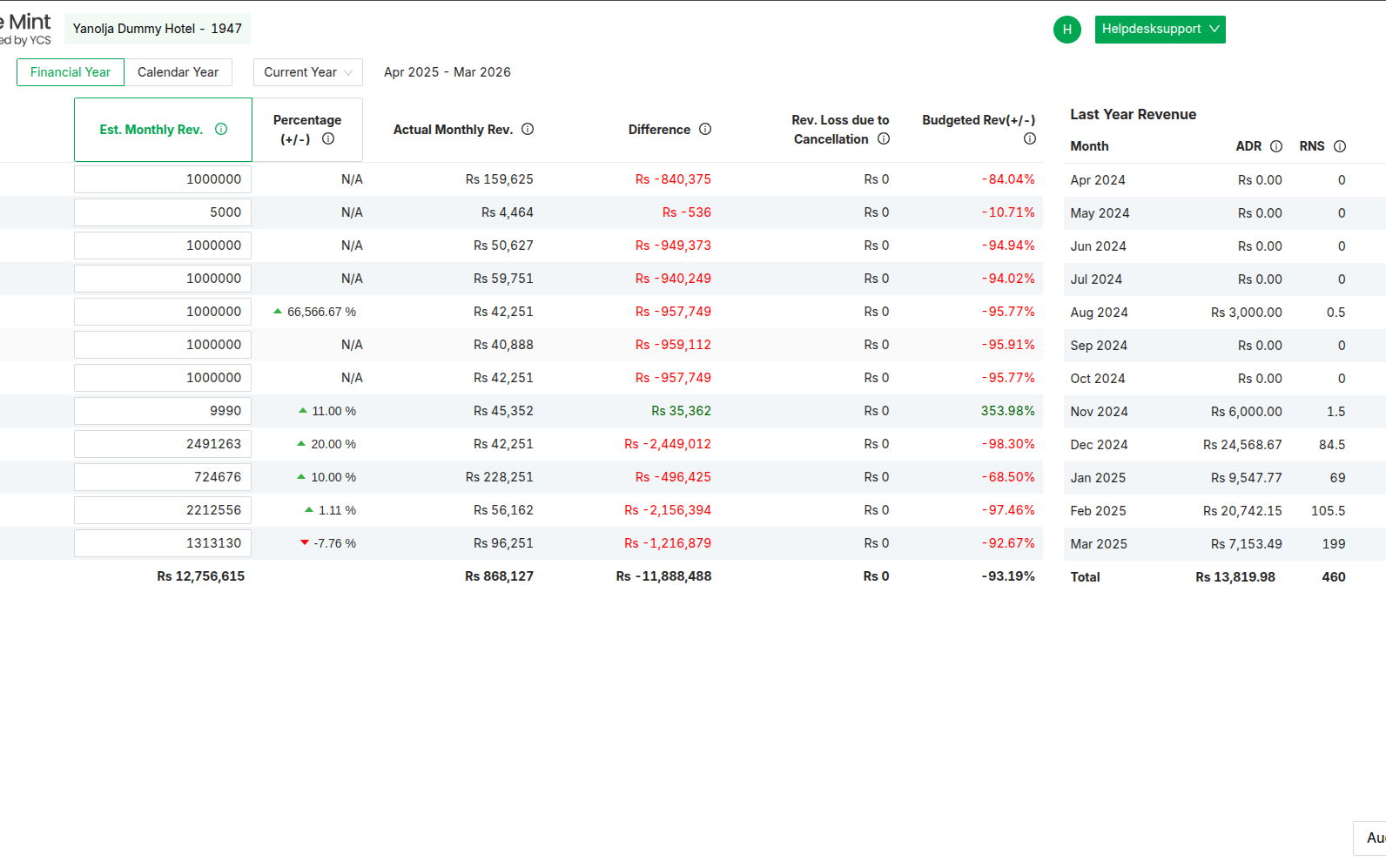The height and width of the screenshot is (868, 1386).
Task: Click the ADR column info icon
Action: [x=1276, y=146]
